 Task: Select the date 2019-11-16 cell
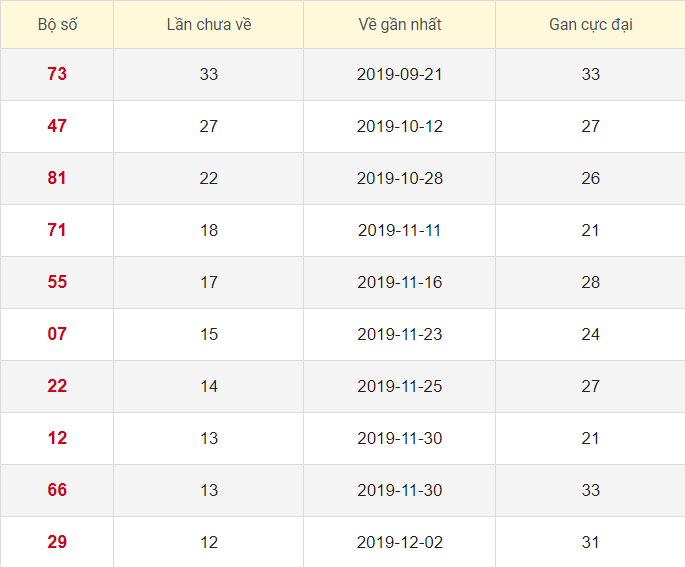pyautogui.click(x=399, y=282)
